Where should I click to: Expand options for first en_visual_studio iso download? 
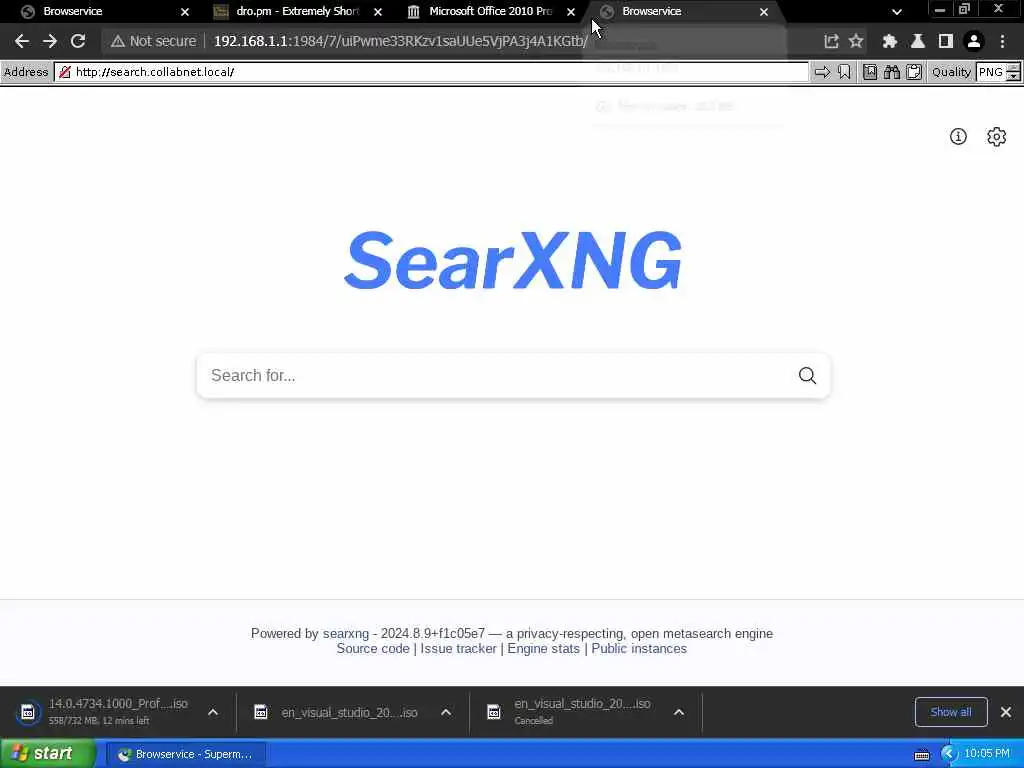(x=446, y=712)
